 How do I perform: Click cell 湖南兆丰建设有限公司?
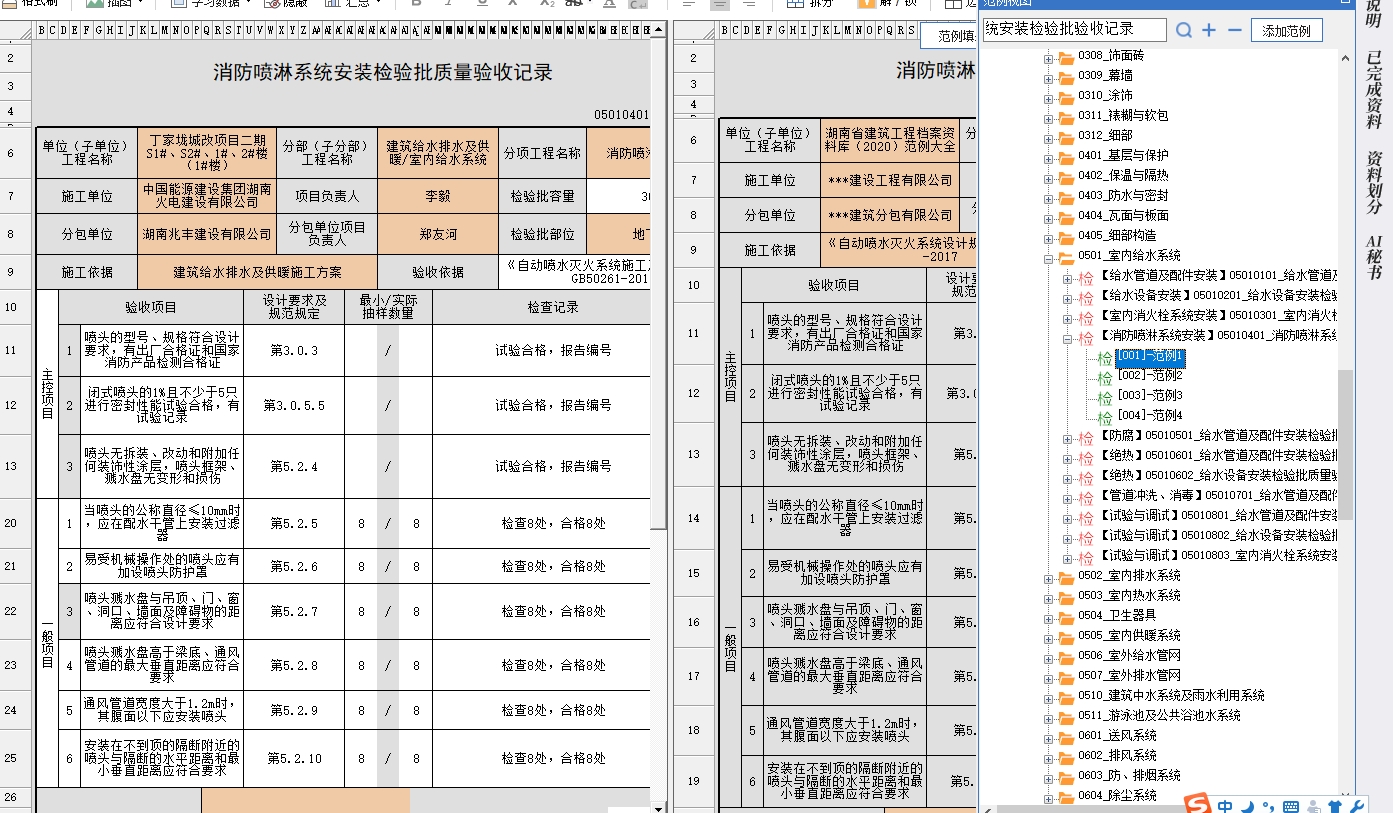[x=207, y=235]
